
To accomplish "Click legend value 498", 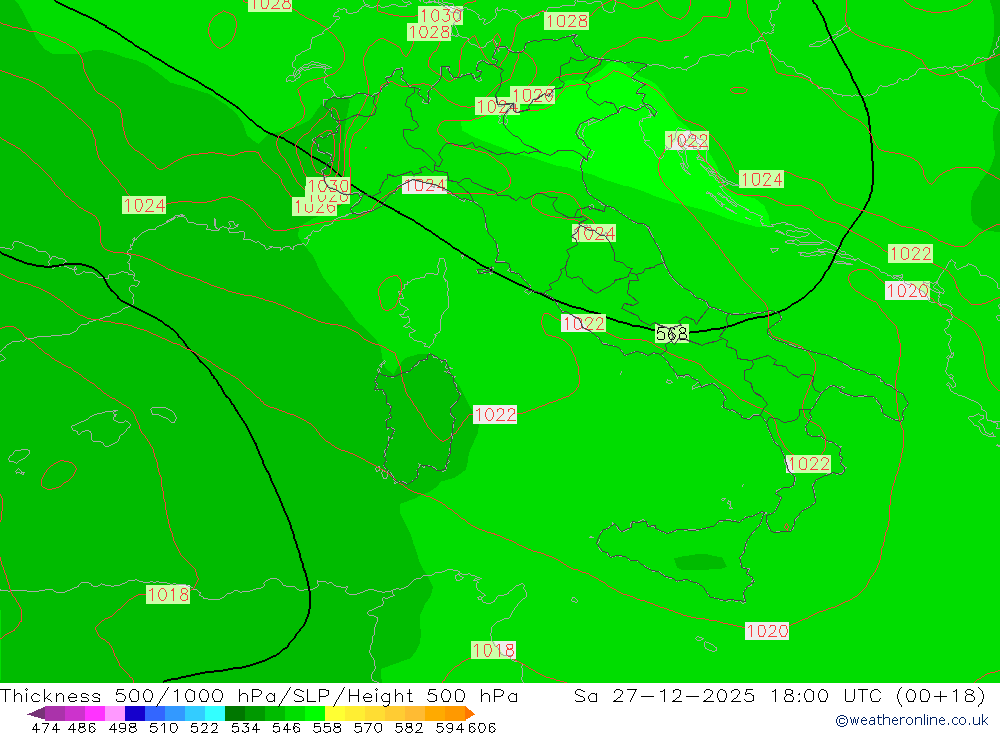I will [x=122, y=727].
